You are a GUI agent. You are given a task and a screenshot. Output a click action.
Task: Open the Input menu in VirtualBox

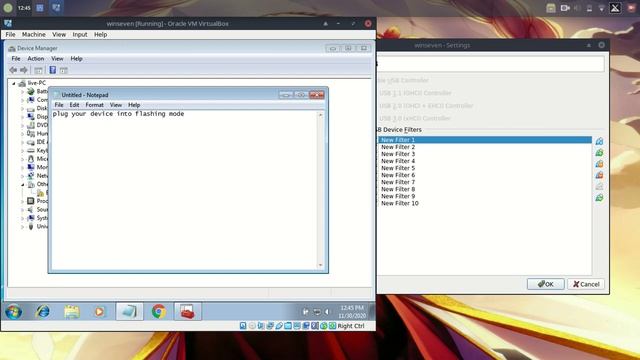(x=80, y=35)
